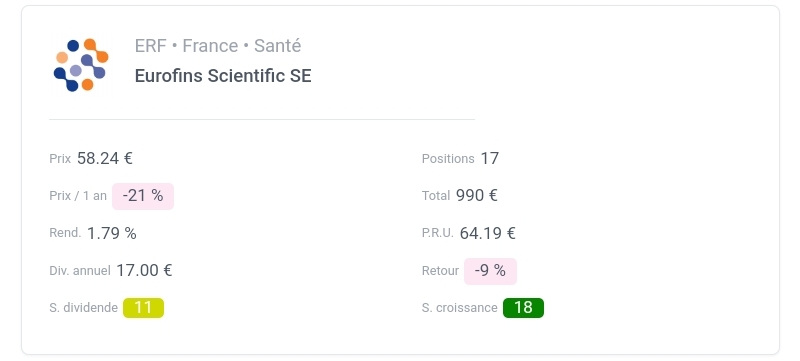The width and height of the screenshot is (800, 361).
Task: Click the Div. annuel label
Action: click(x=80, y=271)
